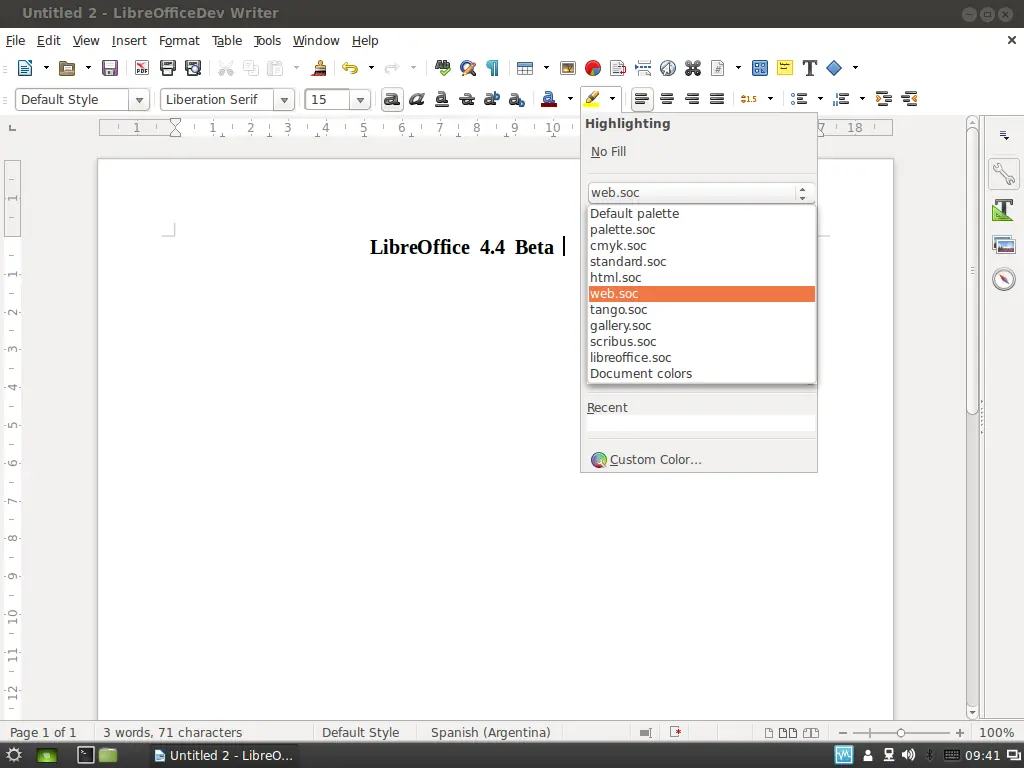Open the Tools menu
This screenshot has width=1024, height=768.
[267, 40]
